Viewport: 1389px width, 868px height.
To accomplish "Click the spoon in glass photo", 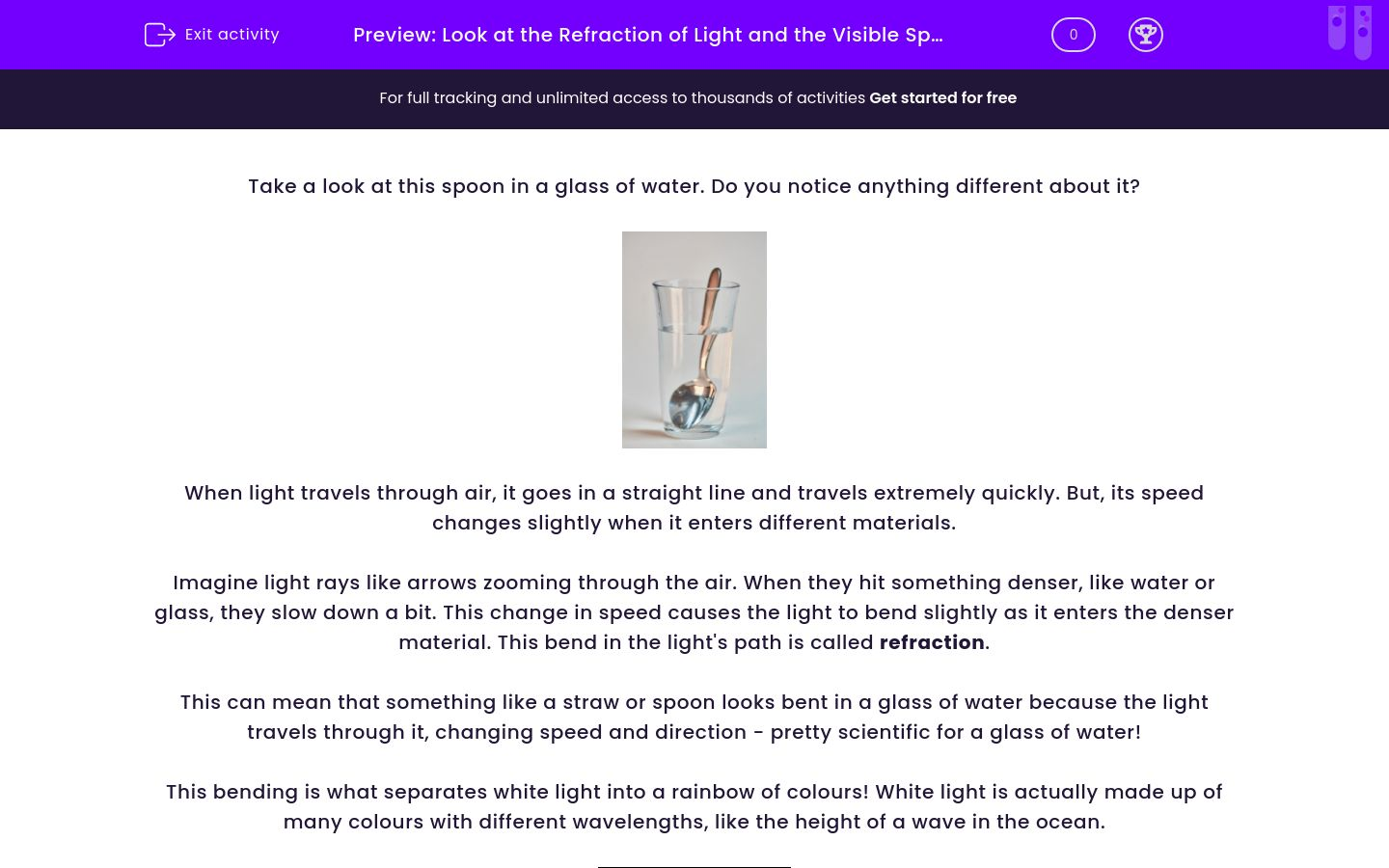I will pyautogui.click(x=694, y=339).
